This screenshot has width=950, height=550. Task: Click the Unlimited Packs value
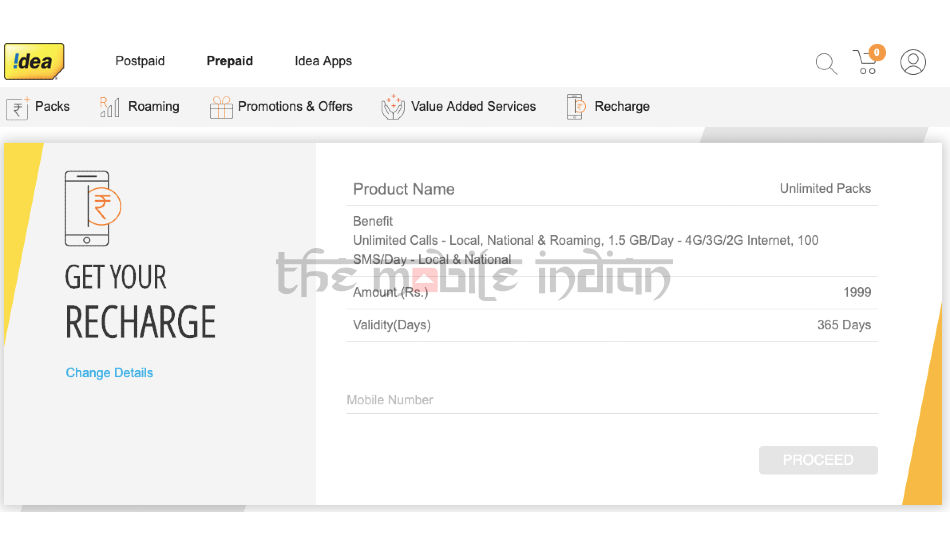tap(825, 189)
